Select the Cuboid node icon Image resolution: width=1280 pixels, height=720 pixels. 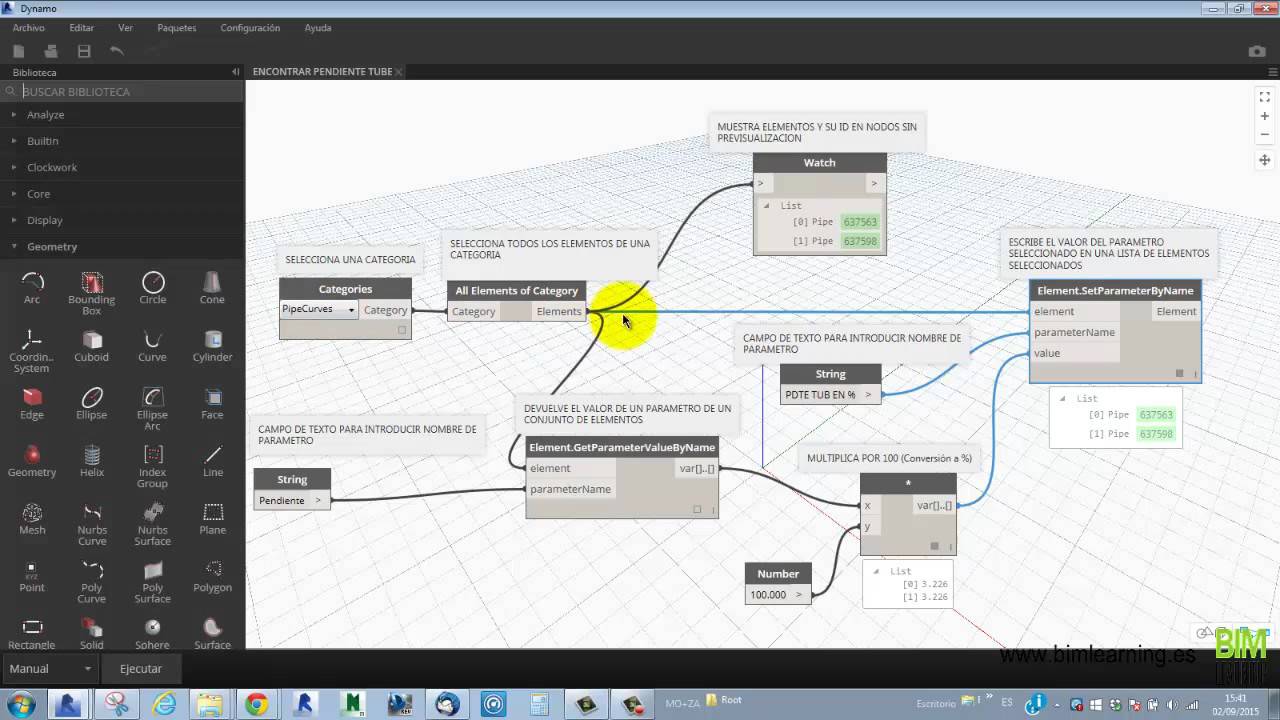(92, 339)
